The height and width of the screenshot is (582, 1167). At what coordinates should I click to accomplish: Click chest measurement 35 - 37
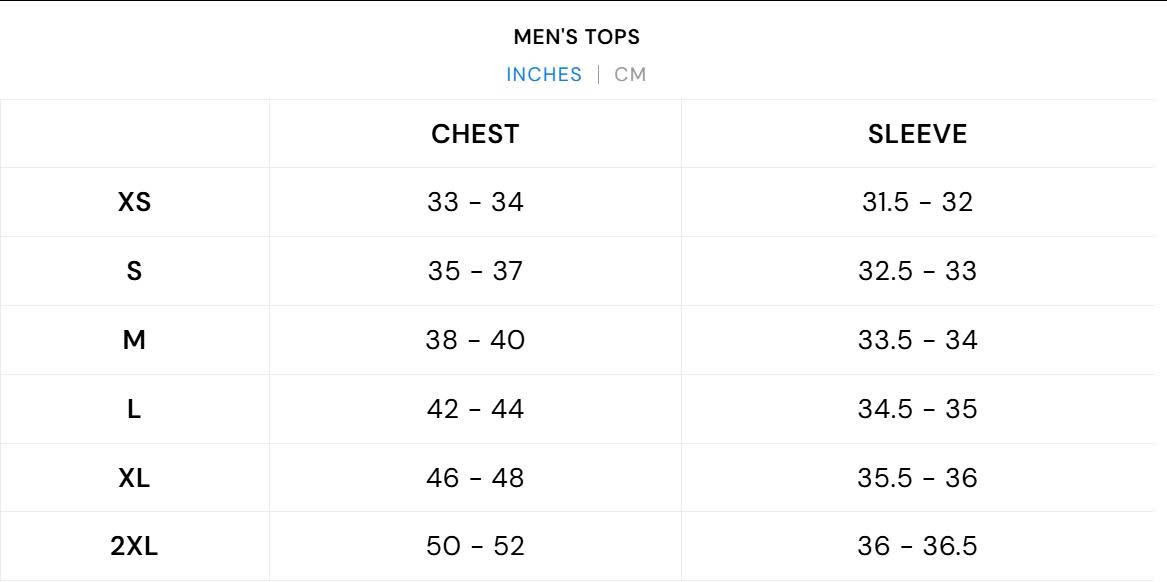point(475,271)
